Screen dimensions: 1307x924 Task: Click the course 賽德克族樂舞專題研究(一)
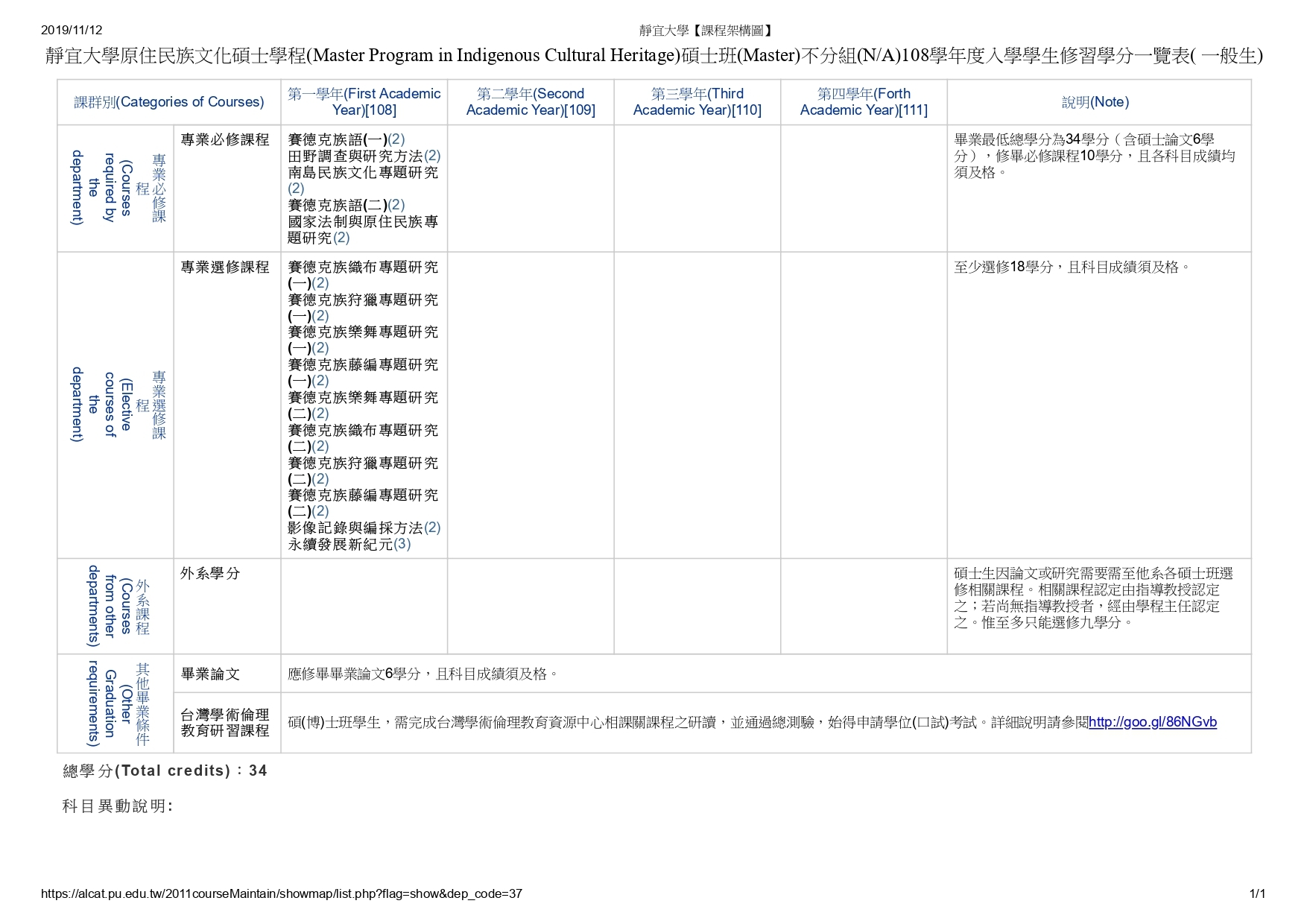[x=363, y=340]
